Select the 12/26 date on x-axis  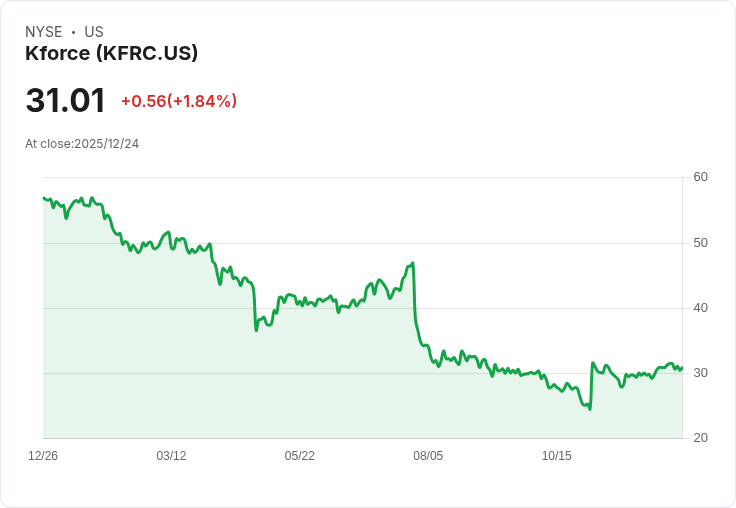click(43, 456)
